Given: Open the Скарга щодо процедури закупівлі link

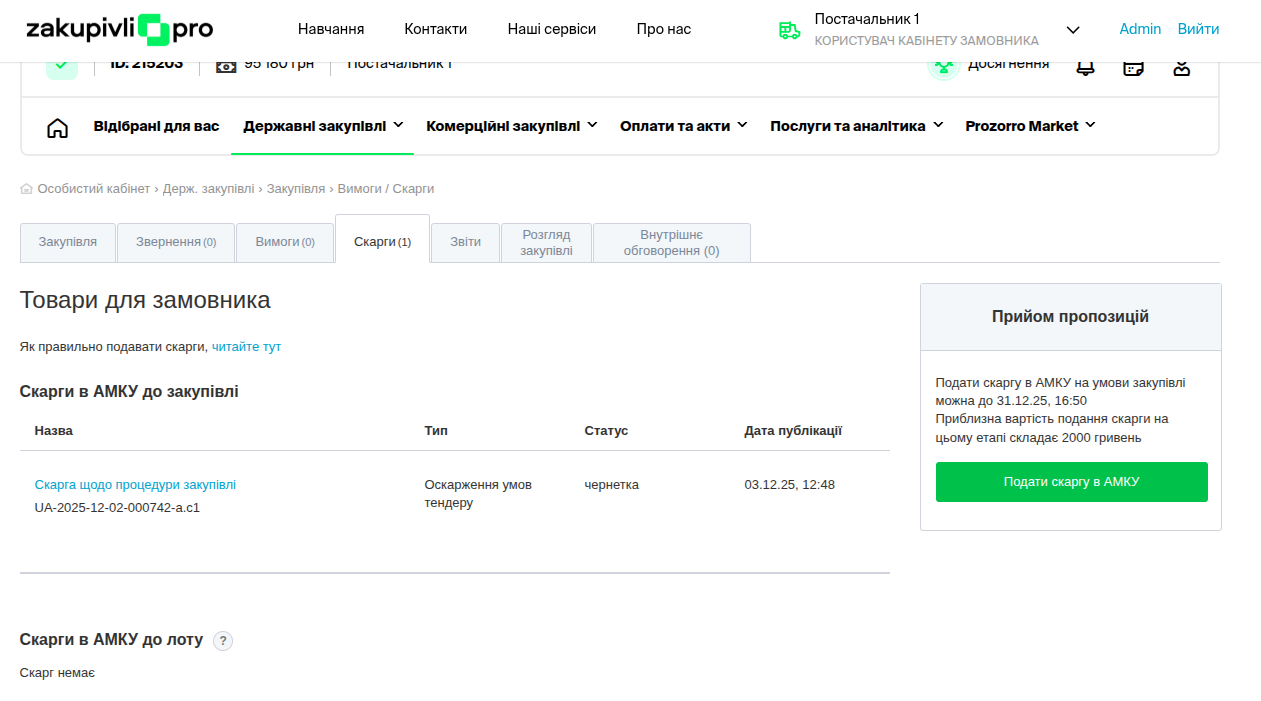Looking at the screenshot, I should pos(135,485).
